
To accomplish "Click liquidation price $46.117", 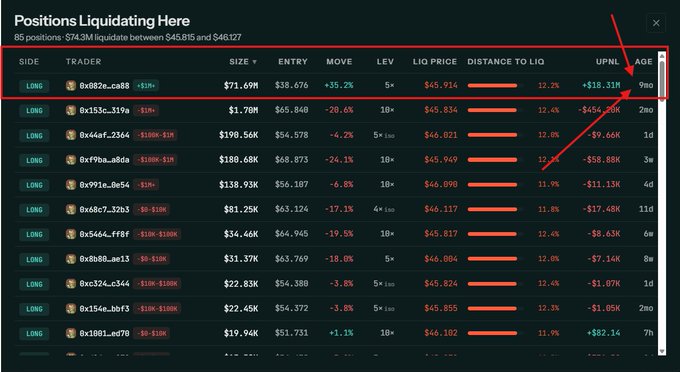I will click(441, 209).
